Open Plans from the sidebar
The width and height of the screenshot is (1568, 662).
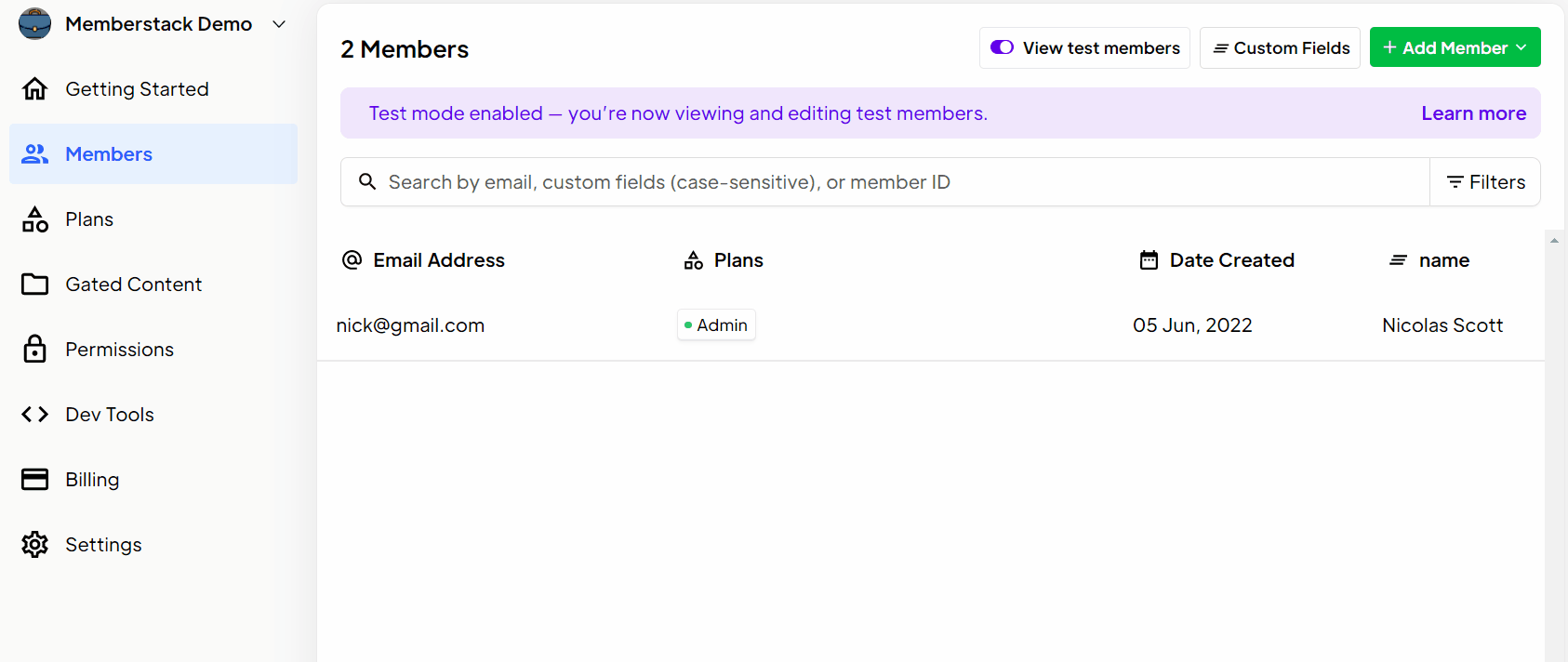click(89, 219)
